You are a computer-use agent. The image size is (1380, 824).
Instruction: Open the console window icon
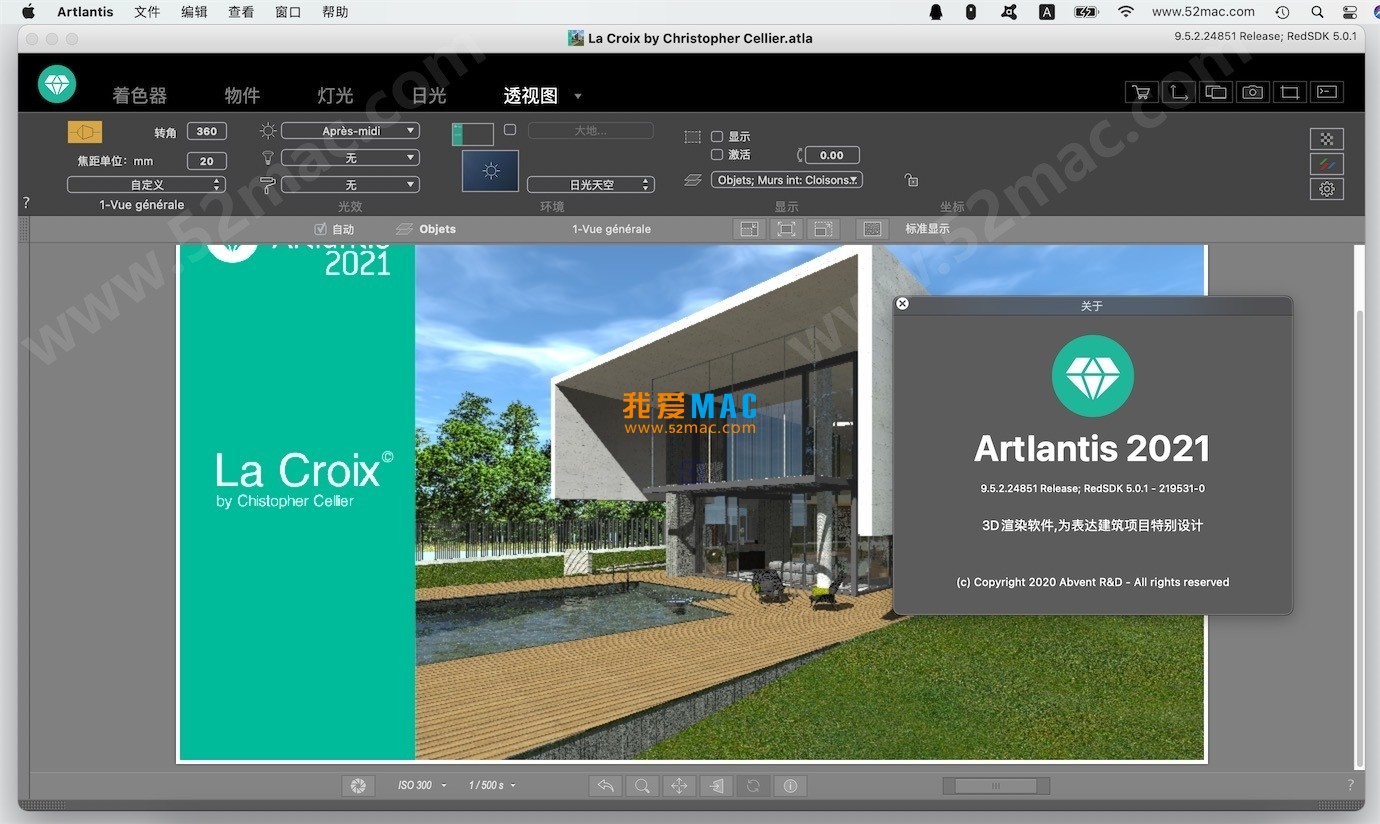1327,92
